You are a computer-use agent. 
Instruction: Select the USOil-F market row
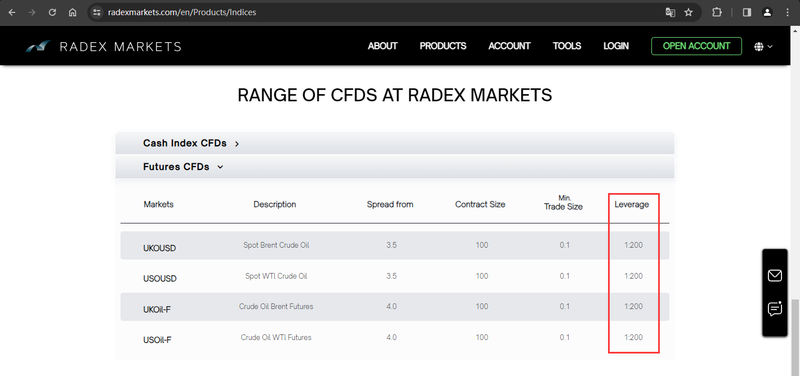coord(394,337)
